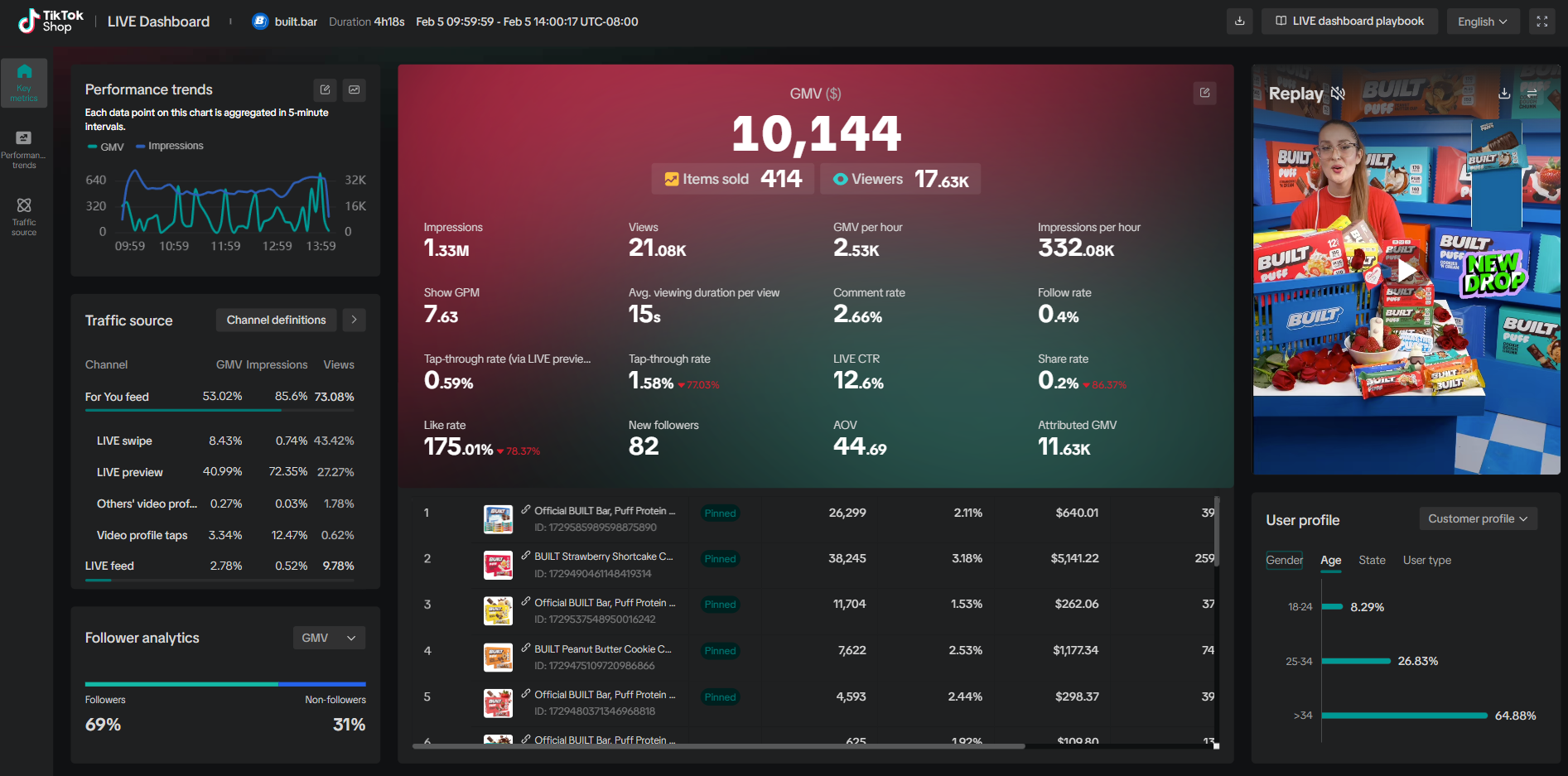
Task: Click the LIVE Dashboard title in header
Action: pos(158,22)
